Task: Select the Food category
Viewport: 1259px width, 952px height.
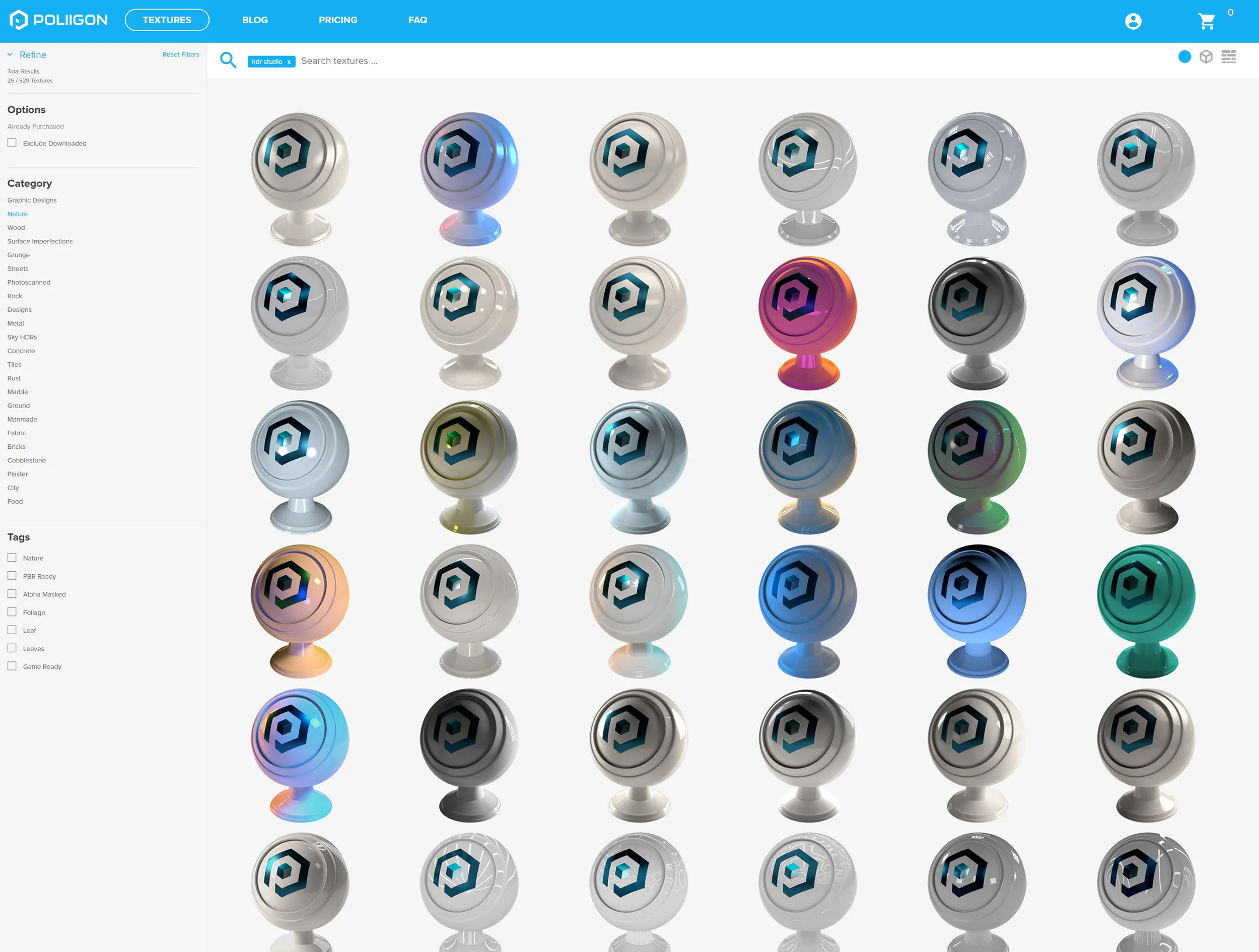Action: [15, 501]
